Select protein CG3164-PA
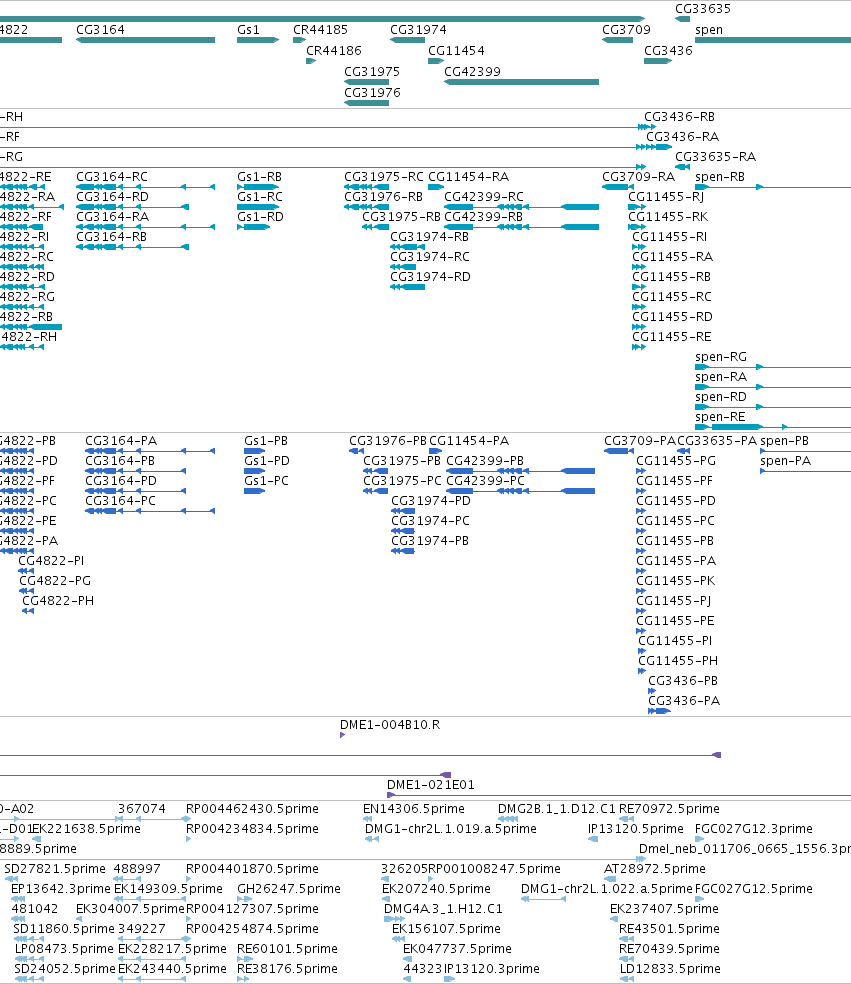The image size is (851, 984). point(121,441)
